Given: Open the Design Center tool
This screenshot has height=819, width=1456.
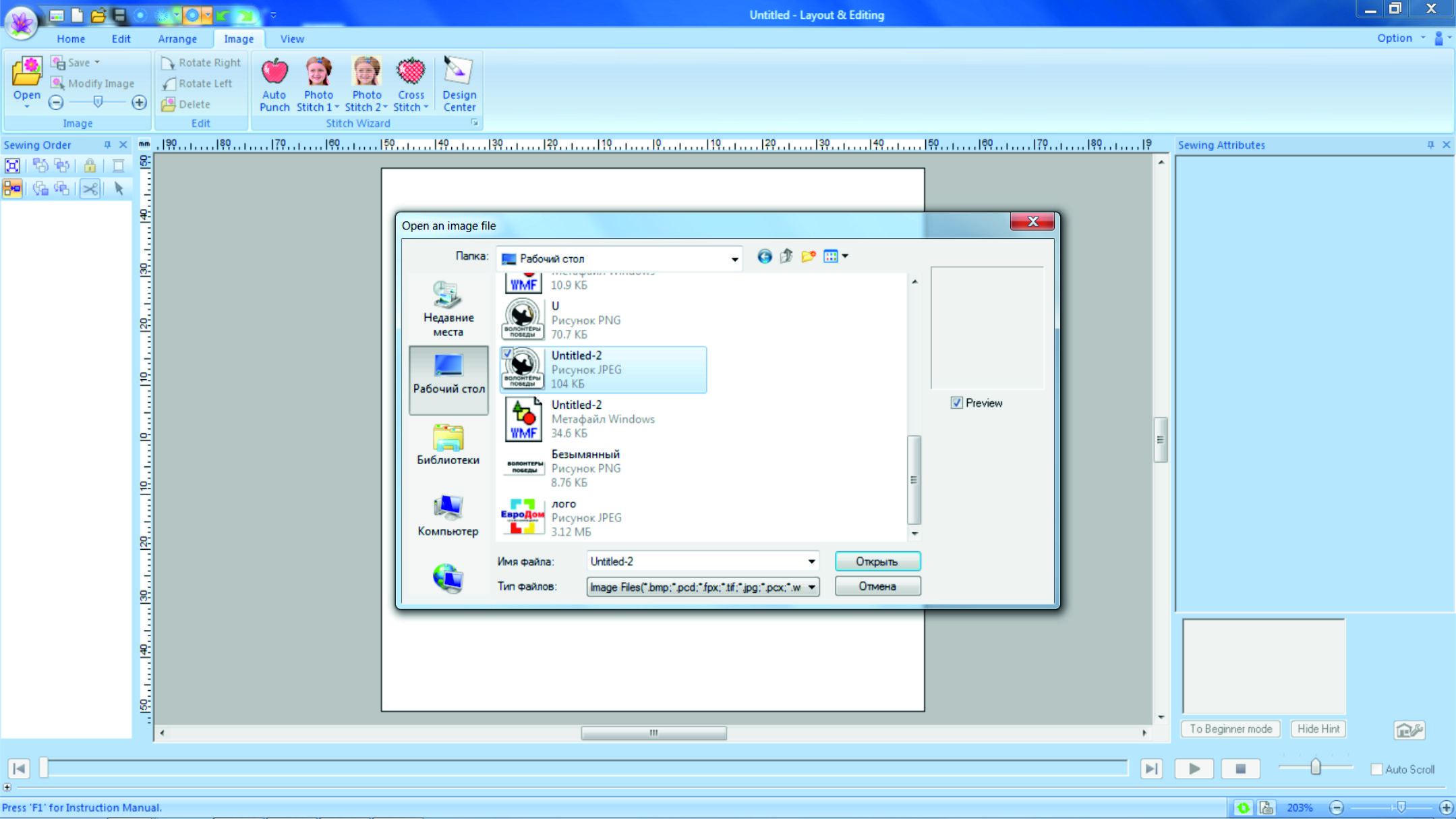Looking at the screenshot, I should click(x=459, y=72).
